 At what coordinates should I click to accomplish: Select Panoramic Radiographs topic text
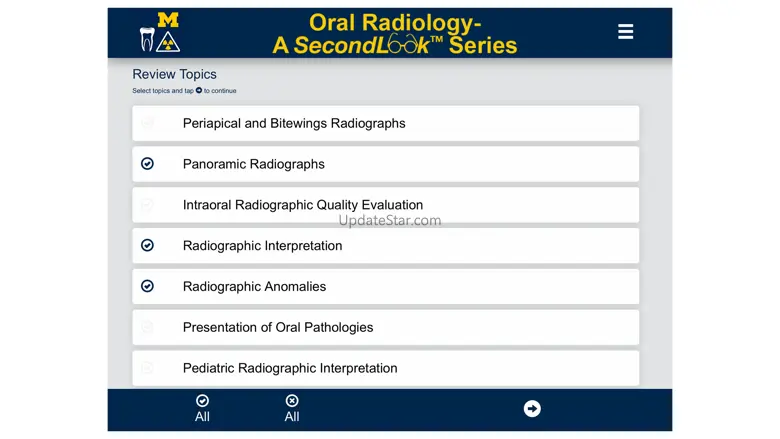(254, 164)
